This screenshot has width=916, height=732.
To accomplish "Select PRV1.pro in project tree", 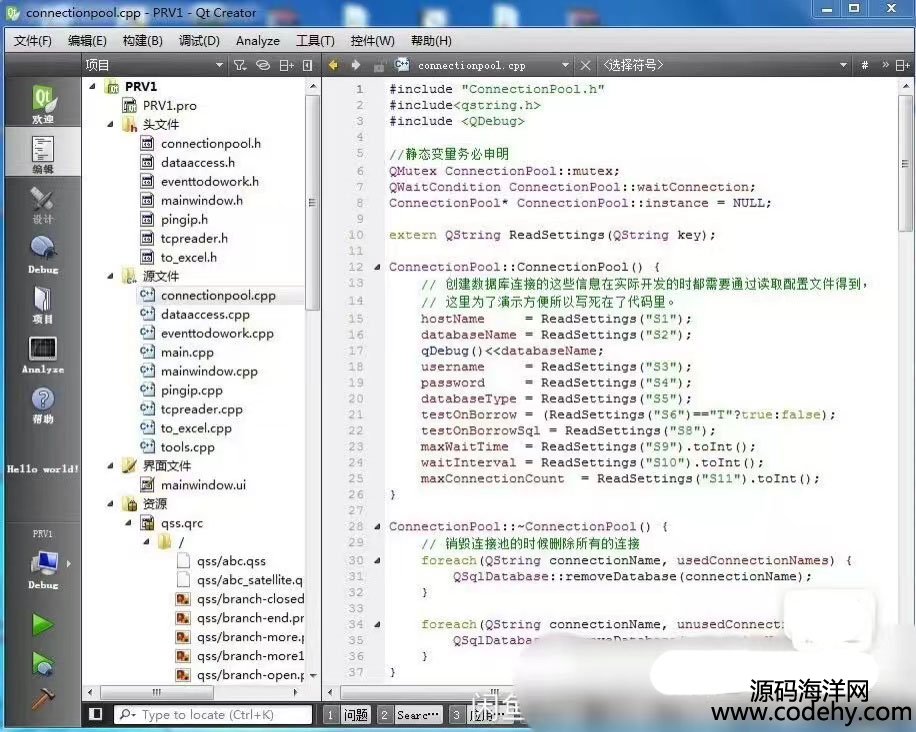I will 169,106.
